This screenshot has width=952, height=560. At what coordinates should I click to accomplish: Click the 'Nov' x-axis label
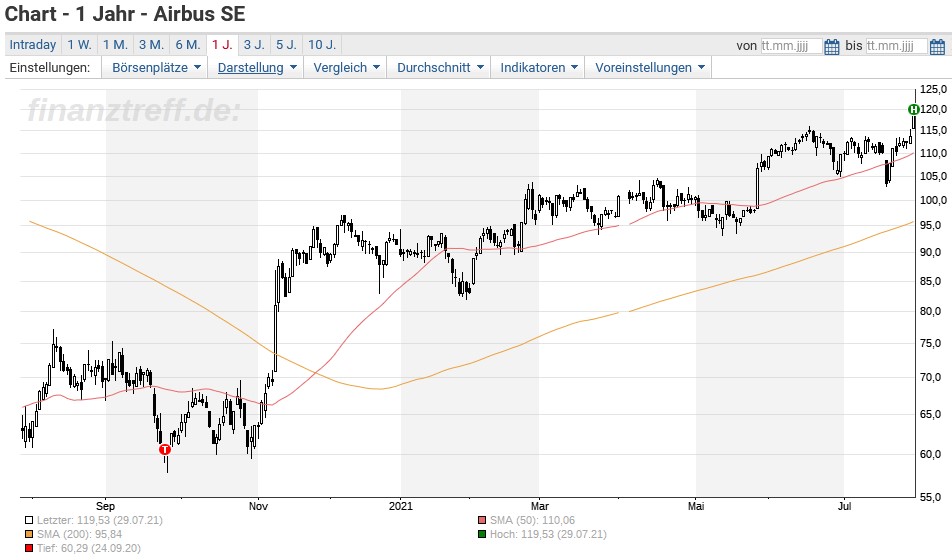point(258,506)
